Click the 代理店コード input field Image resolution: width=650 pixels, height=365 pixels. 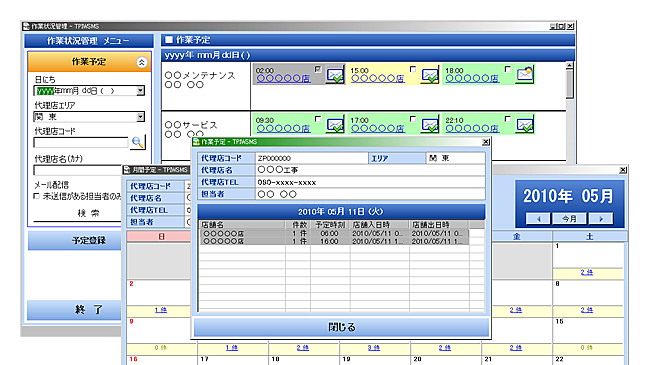tap(81, 143)
